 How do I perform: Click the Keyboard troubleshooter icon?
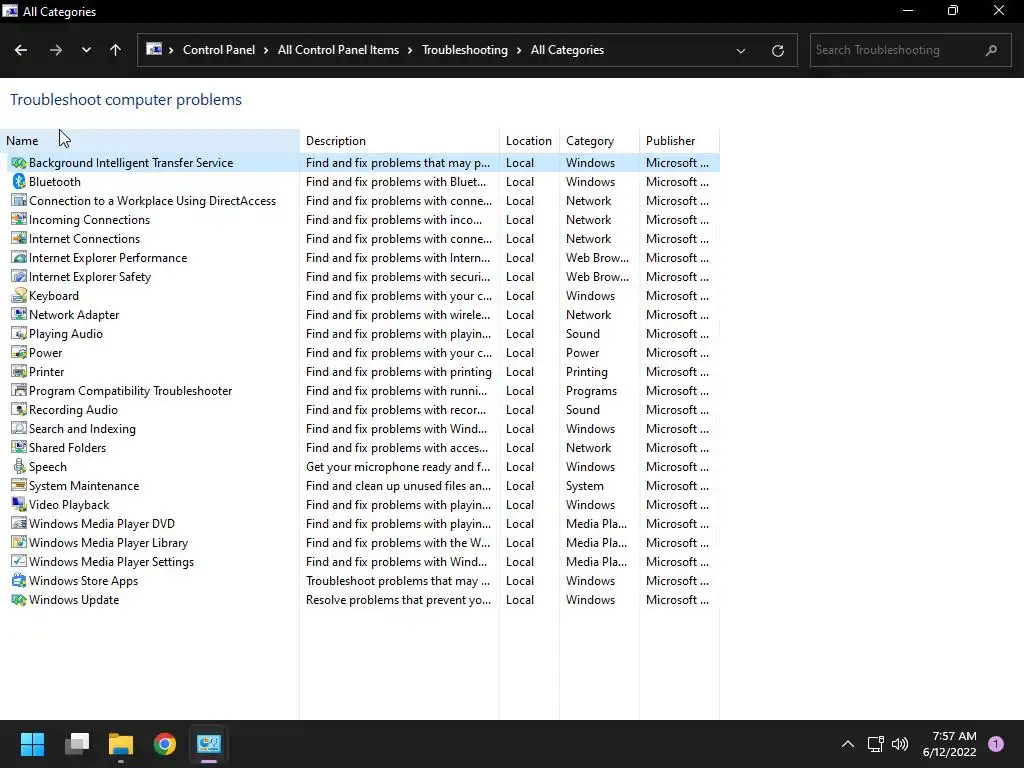[19, 296]
